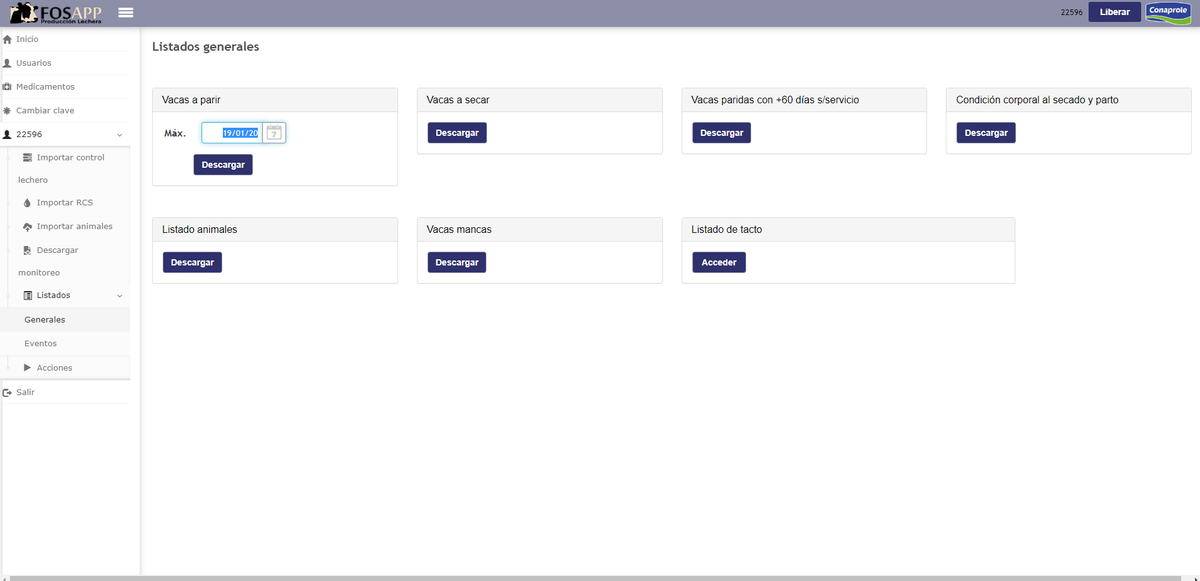The height and width of the screenshot is (581, 1200).
Task: Click the Conaprole logo
Action: 1167,12
